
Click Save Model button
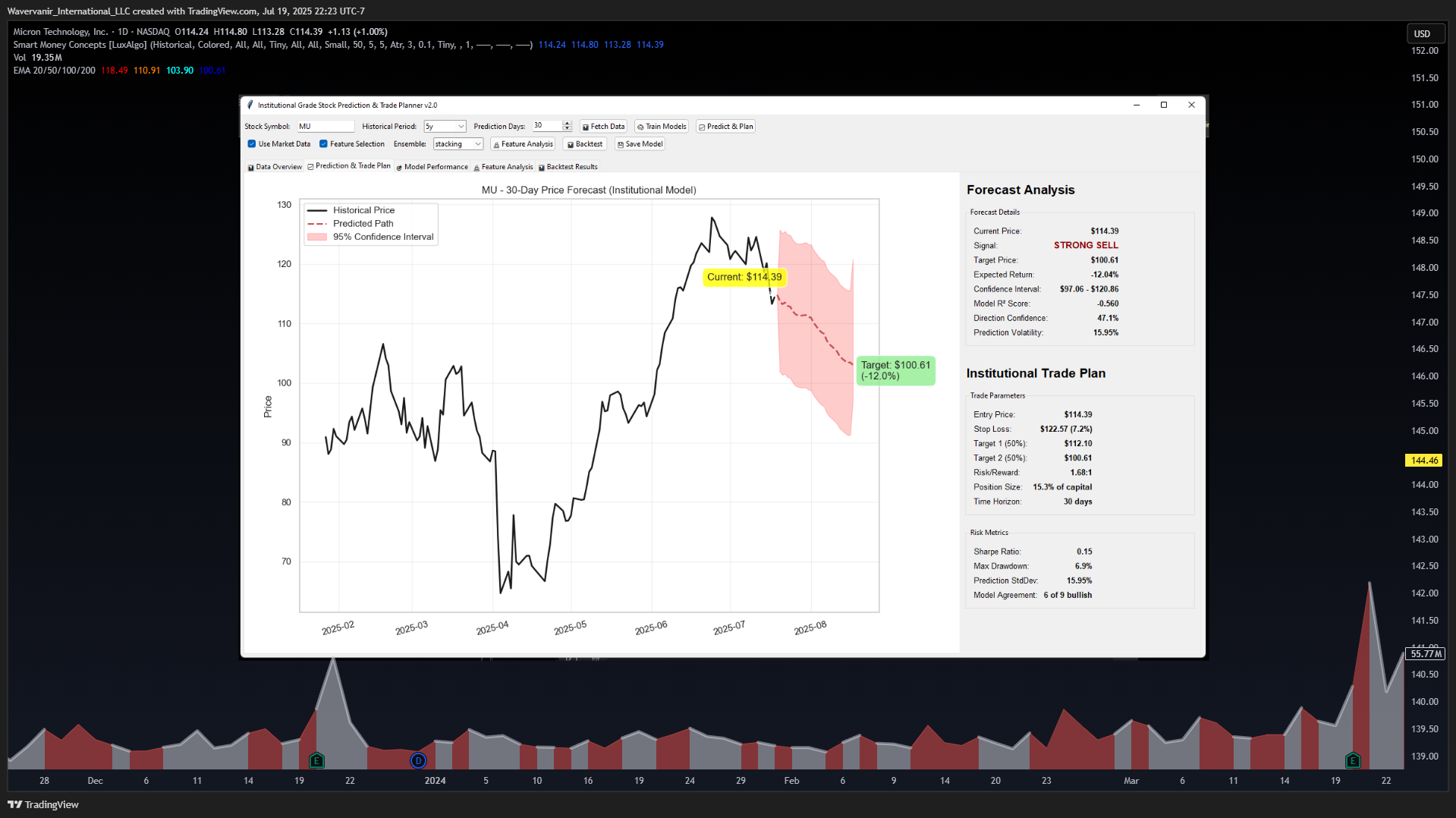pyautogui.click(x=640, y=143)
